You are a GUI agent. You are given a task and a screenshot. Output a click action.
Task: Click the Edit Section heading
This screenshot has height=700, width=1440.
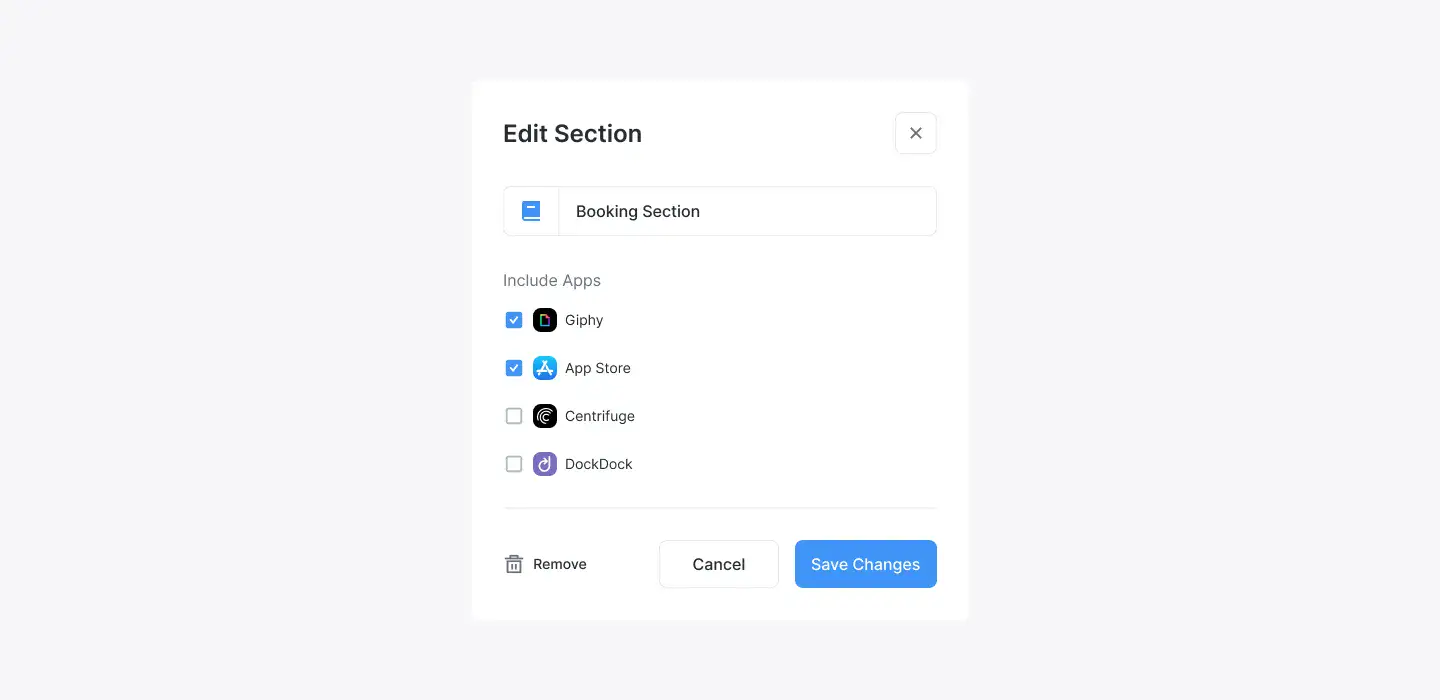(572, 134)
